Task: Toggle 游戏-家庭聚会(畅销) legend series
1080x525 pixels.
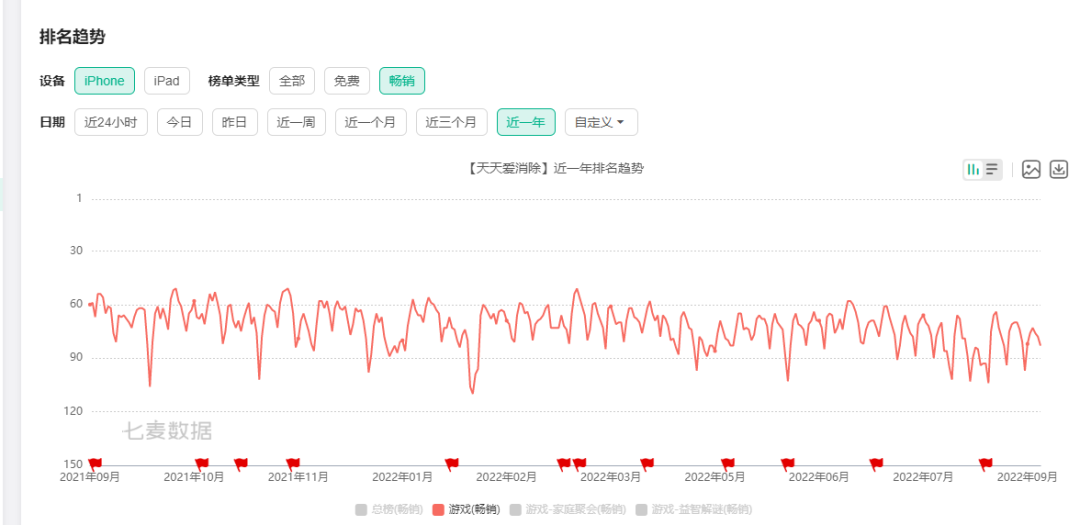Action: click(x=568, y=510)
